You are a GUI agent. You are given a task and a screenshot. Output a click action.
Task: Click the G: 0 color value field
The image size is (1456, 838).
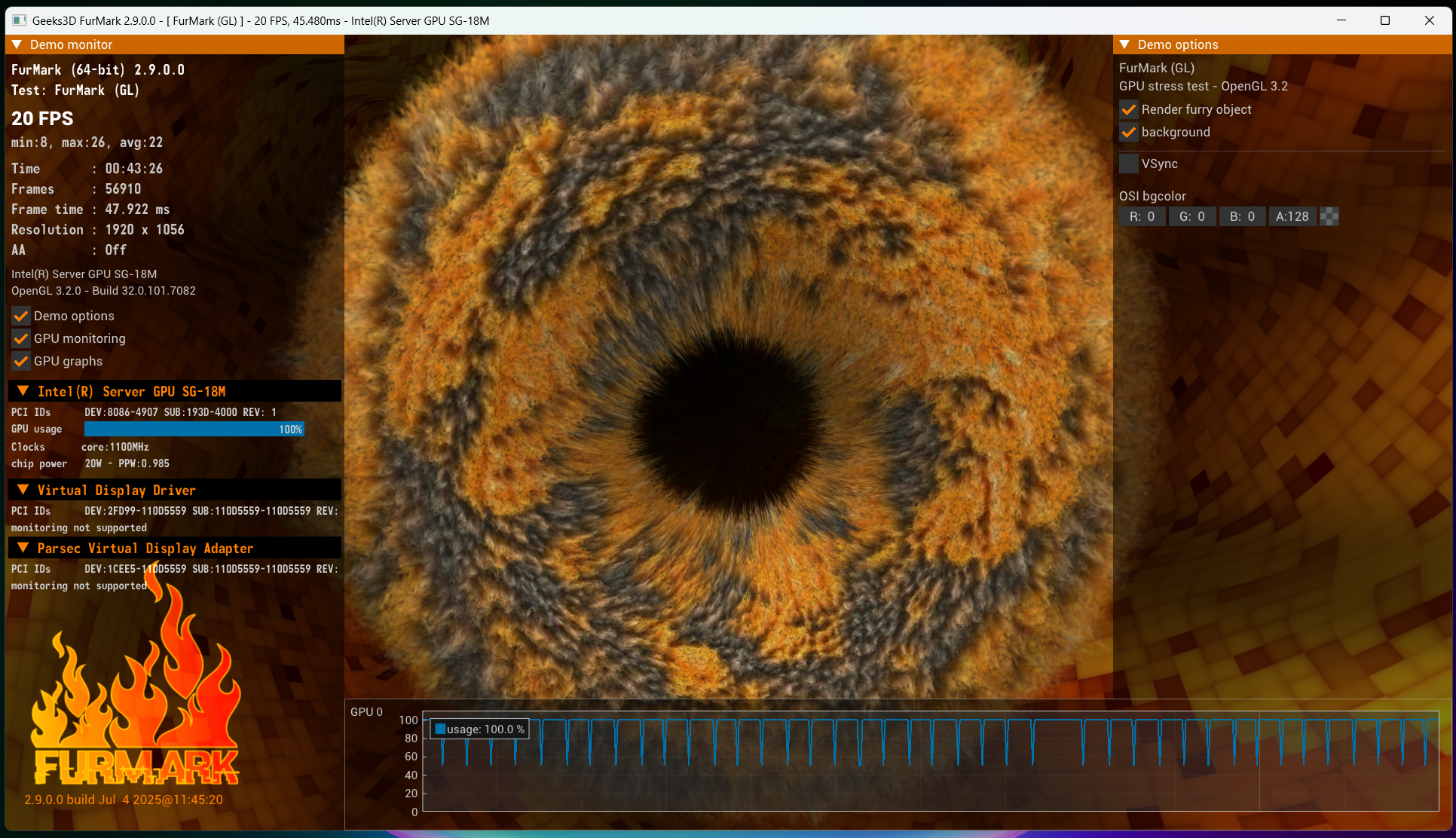coord(1191,217)
